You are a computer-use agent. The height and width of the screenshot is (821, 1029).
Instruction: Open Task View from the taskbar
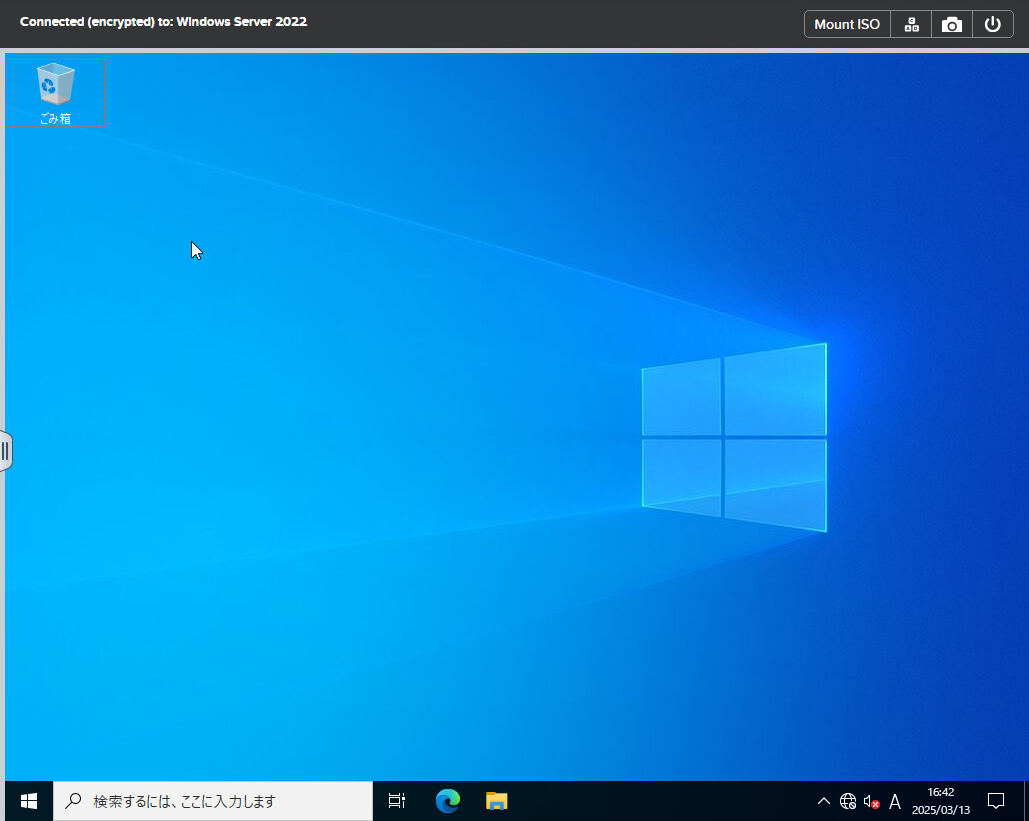tap(397, 801)
